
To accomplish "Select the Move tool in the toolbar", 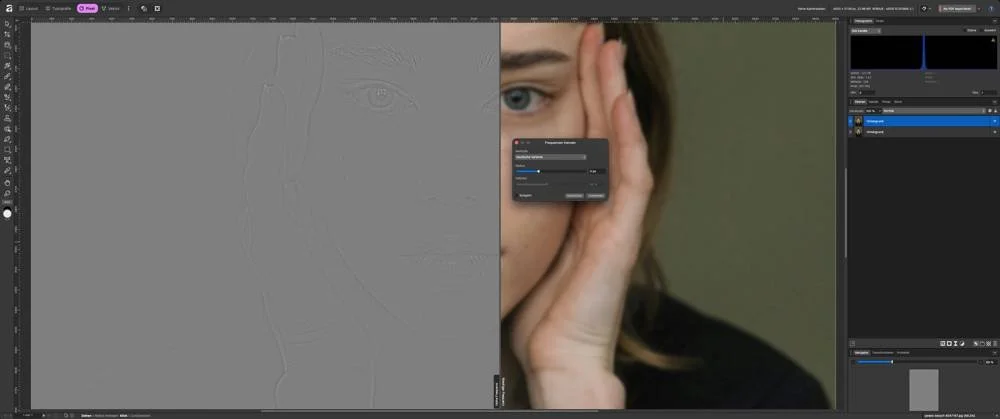I will [8, 24].
